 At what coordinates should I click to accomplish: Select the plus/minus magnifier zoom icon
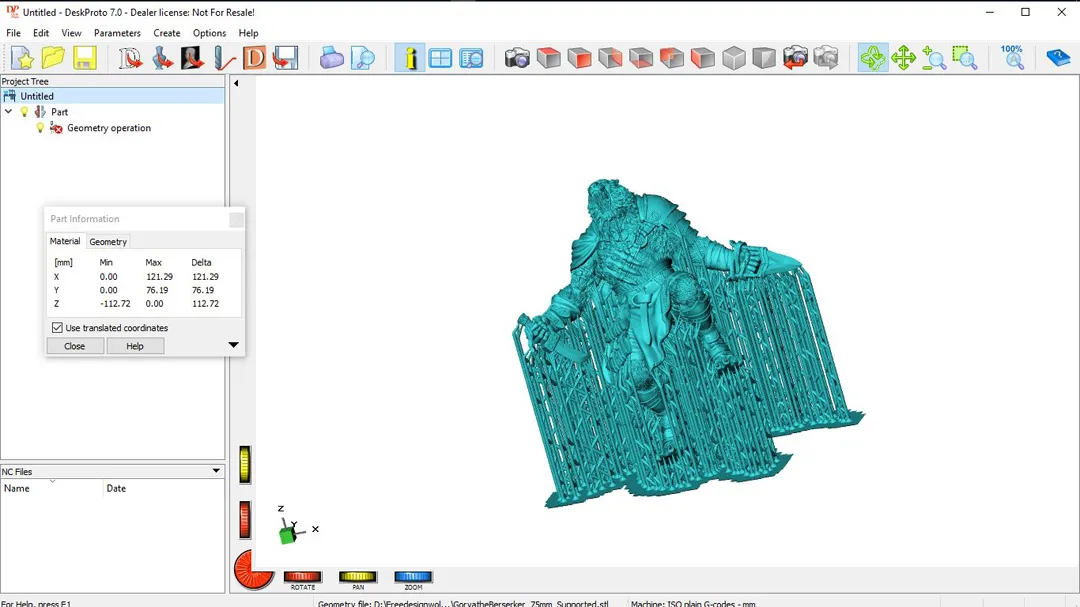[x=934, y=59]
